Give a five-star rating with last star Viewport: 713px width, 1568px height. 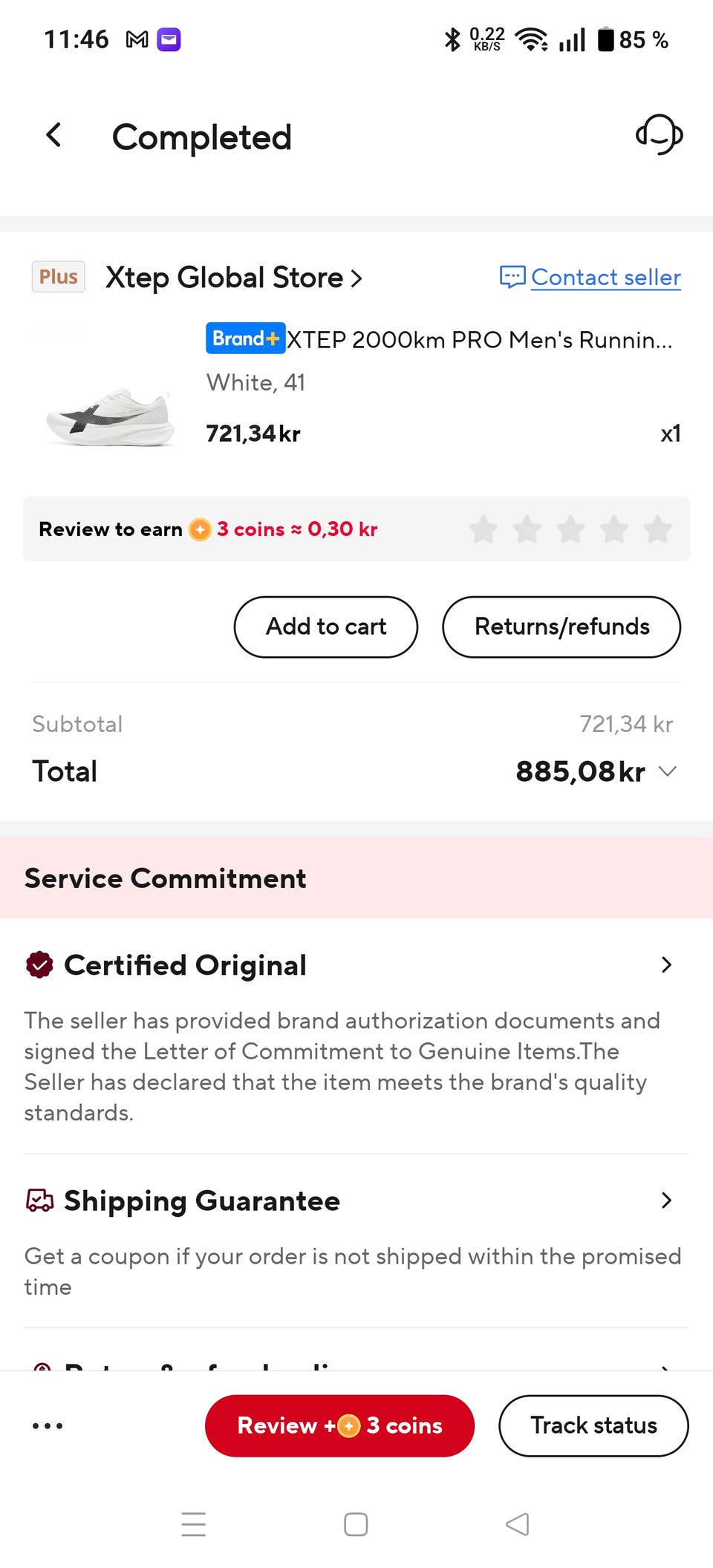click(658, 529)
